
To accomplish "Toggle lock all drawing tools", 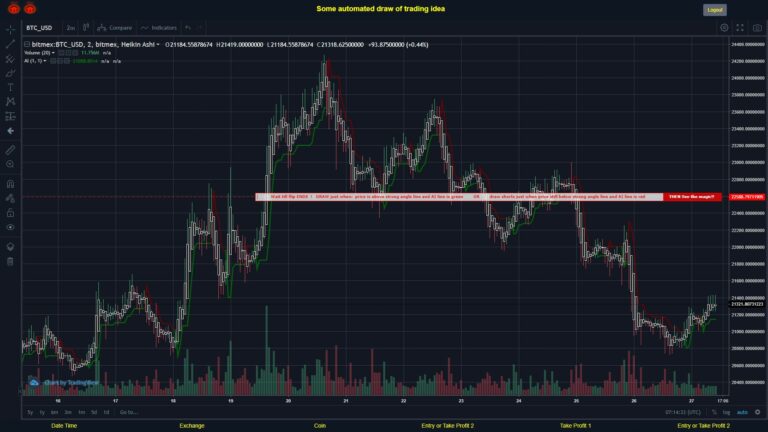I will point(10,213).
